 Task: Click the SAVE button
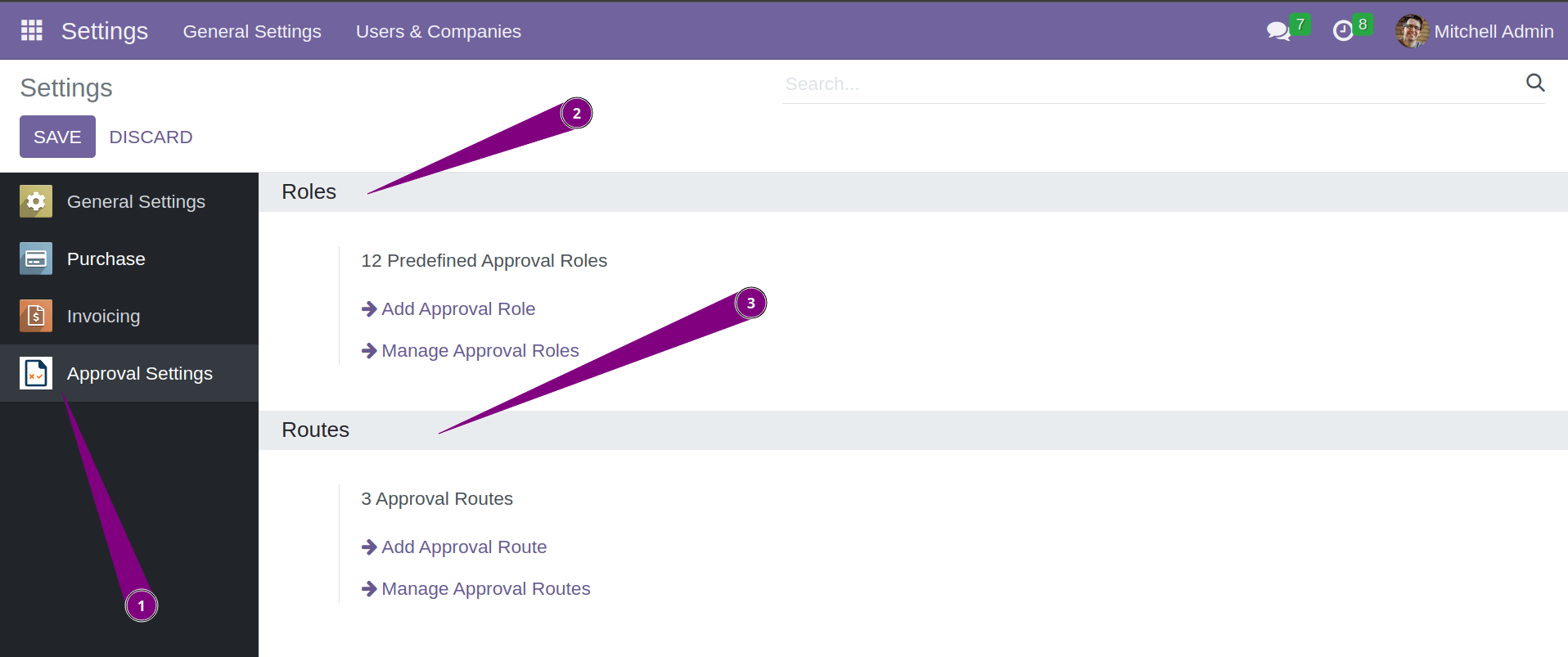coord(56,136)
